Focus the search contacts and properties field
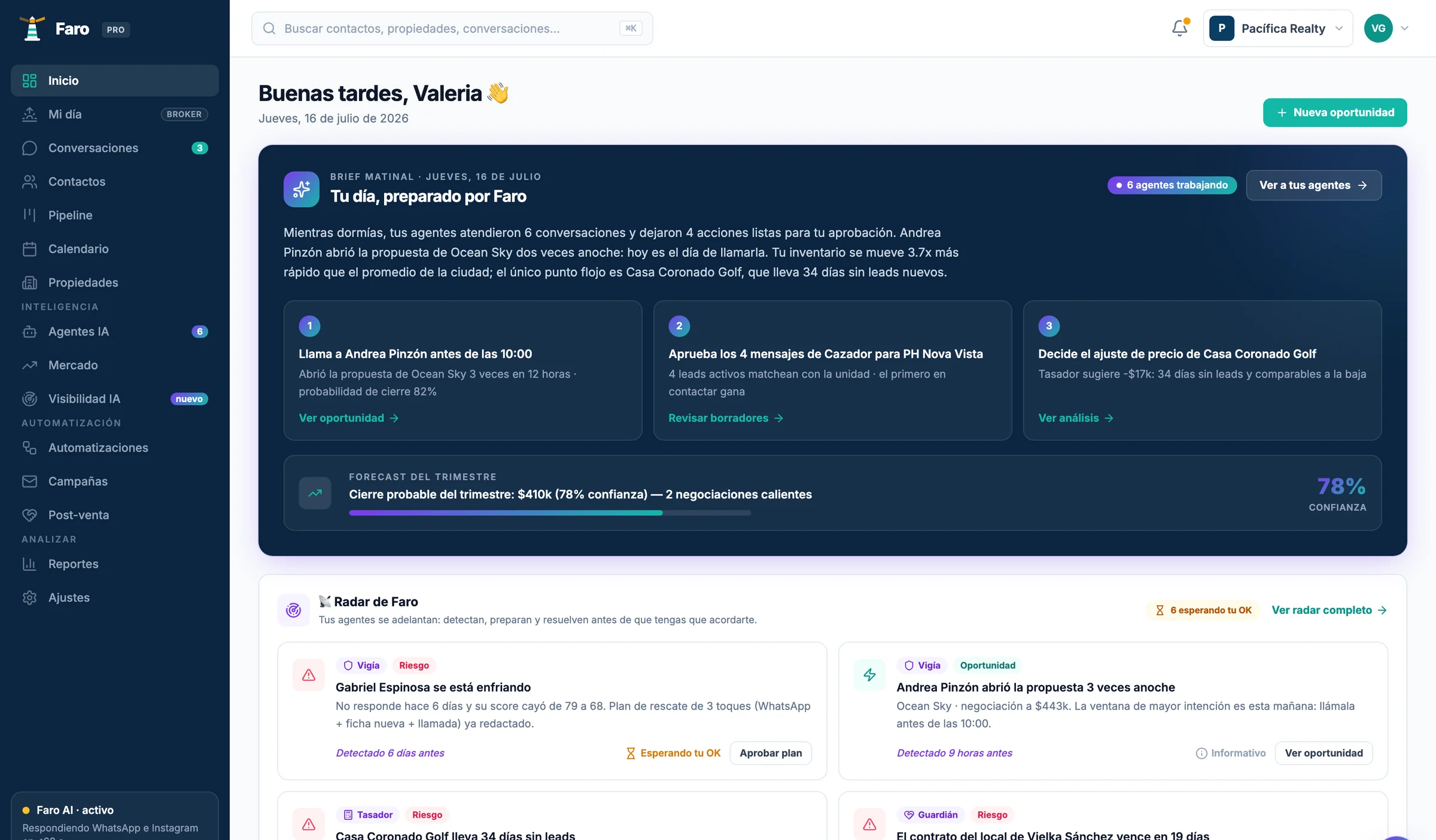 (x=452, y=29)
